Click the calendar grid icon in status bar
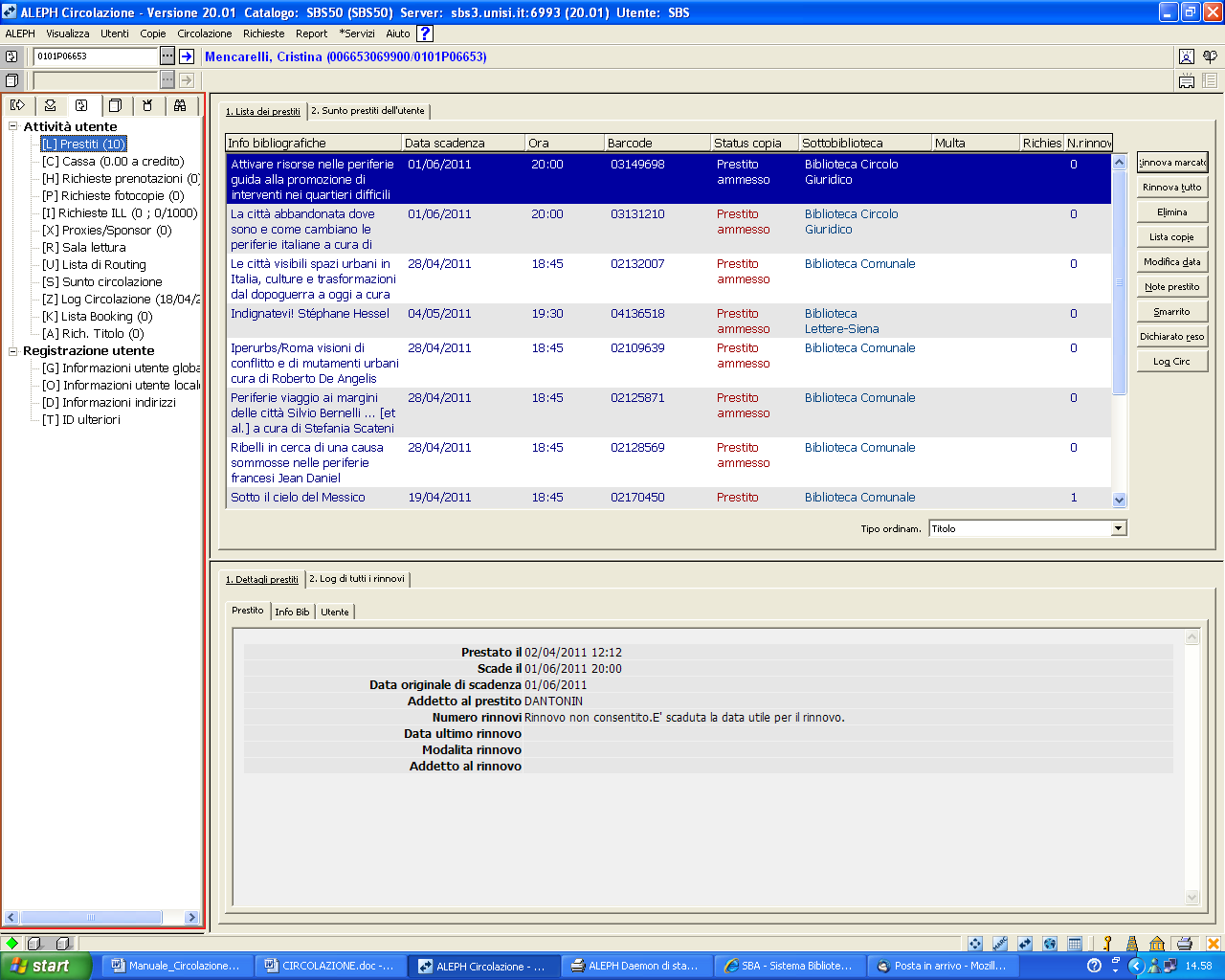The width and height of the screenshot is (1225, 980). pos(1075,944)
